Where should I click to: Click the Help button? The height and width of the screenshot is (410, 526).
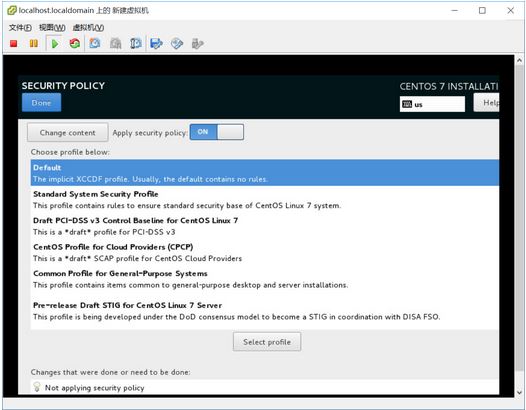487,103
